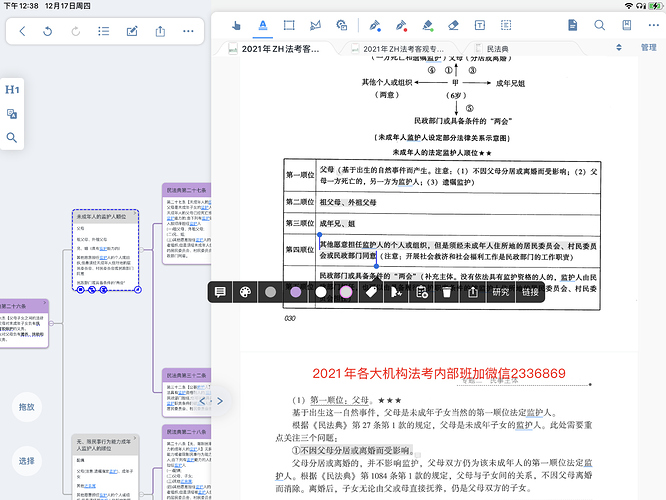This screenshot has height=500, width=666.
Task: Select the lasso freeform excerpt tool
Action: 315,25
